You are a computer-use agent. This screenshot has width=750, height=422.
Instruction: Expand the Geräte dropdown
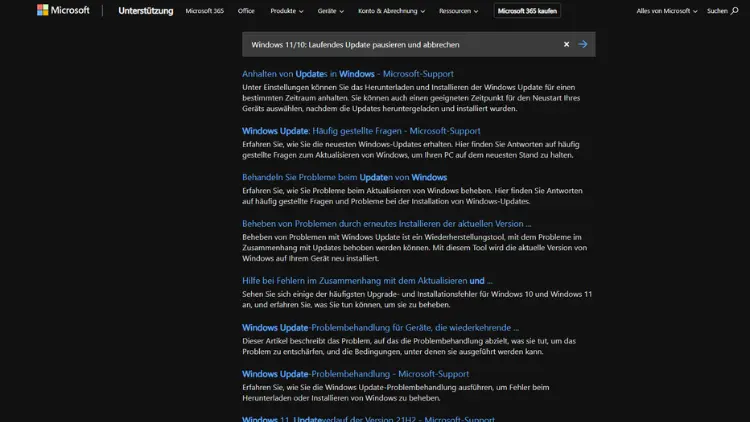tap(331, 11)
